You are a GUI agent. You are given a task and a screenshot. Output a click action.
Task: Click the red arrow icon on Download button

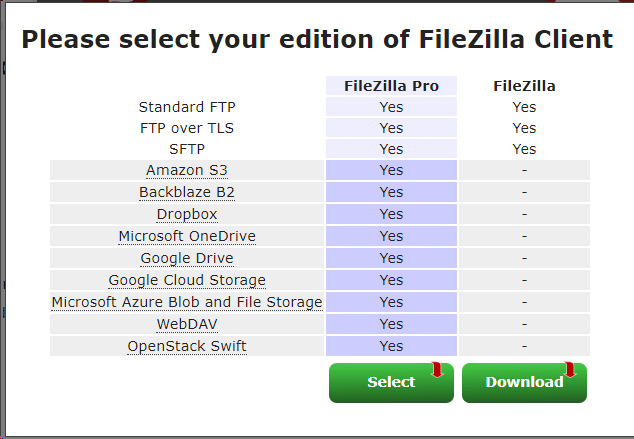(570, 369)
